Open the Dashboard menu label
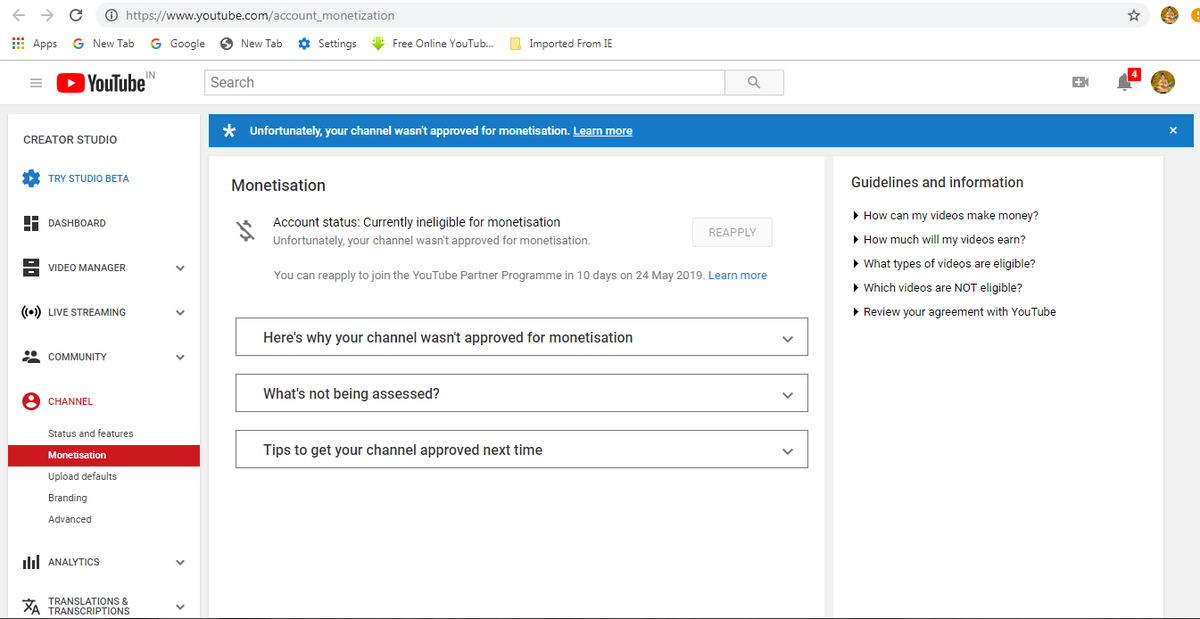The height and width of the screenshot is (619, 1200). pos(77,223)
